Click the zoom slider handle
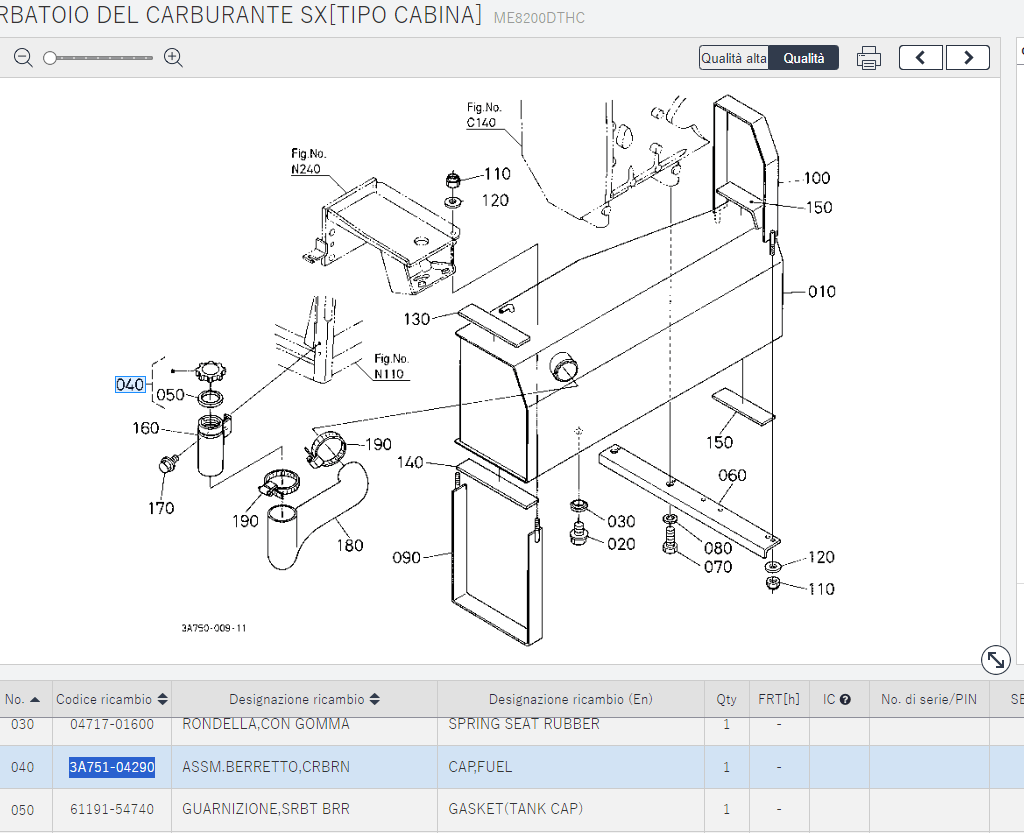Viewport: 1024px width, 833px height. [x=50, y=58]
